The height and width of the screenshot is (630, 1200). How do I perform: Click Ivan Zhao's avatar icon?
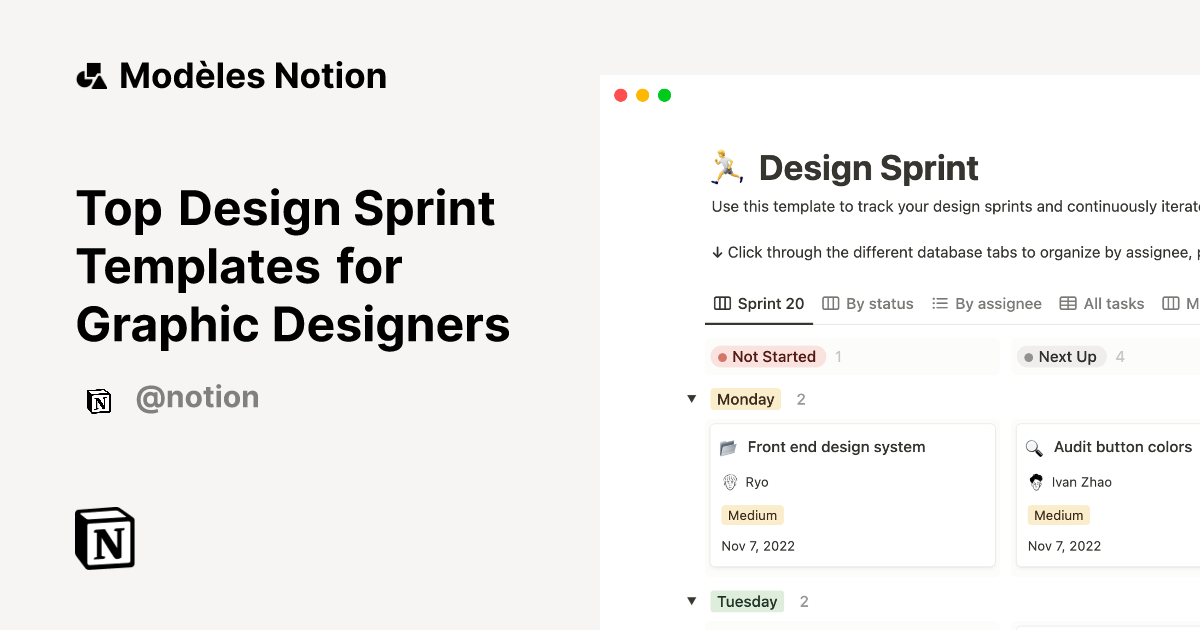tap(1037, 482)
